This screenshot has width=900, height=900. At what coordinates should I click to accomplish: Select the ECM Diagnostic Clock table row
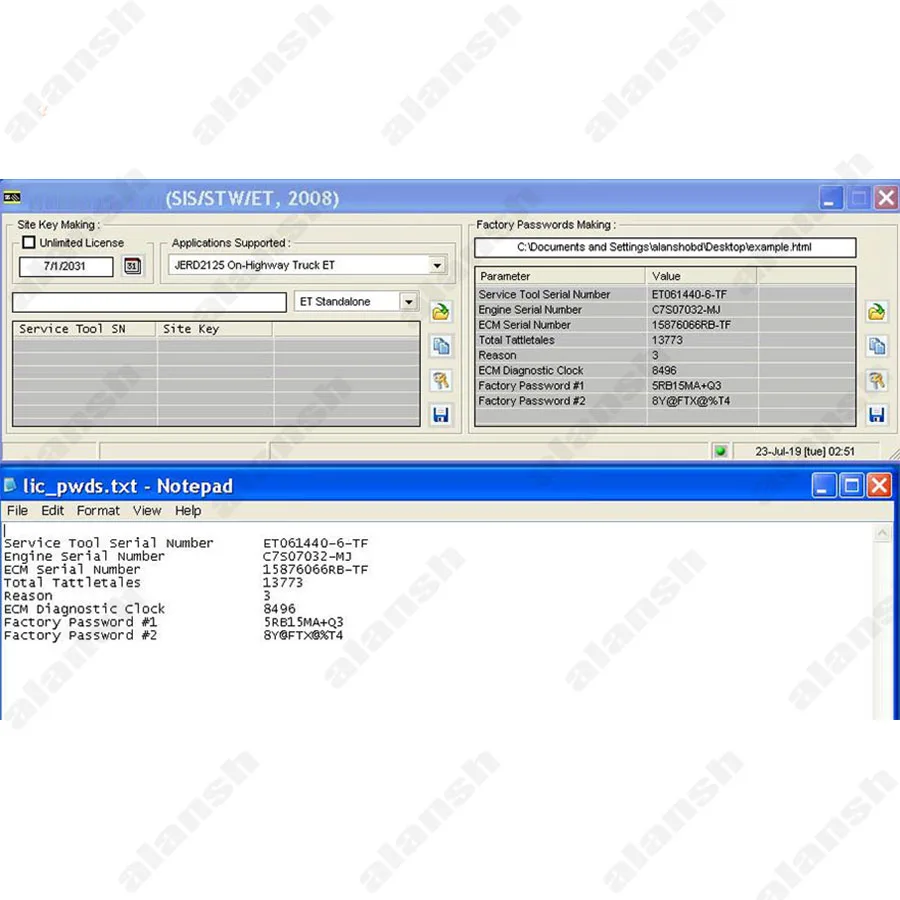(665, 371)
